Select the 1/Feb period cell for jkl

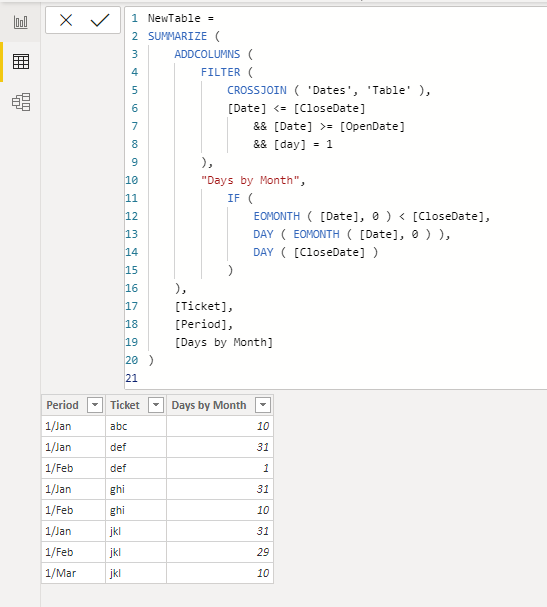point(74,552)
